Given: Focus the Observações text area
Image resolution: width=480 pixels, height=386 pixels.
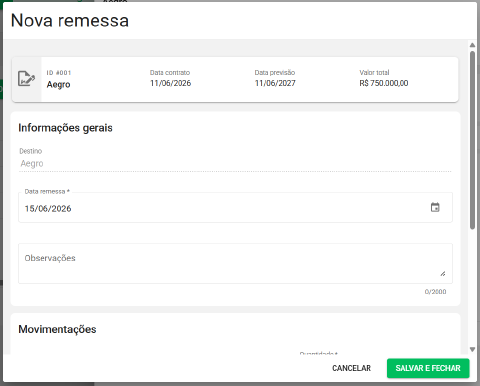Looking at the screenshot, I should tap(235, 263).
